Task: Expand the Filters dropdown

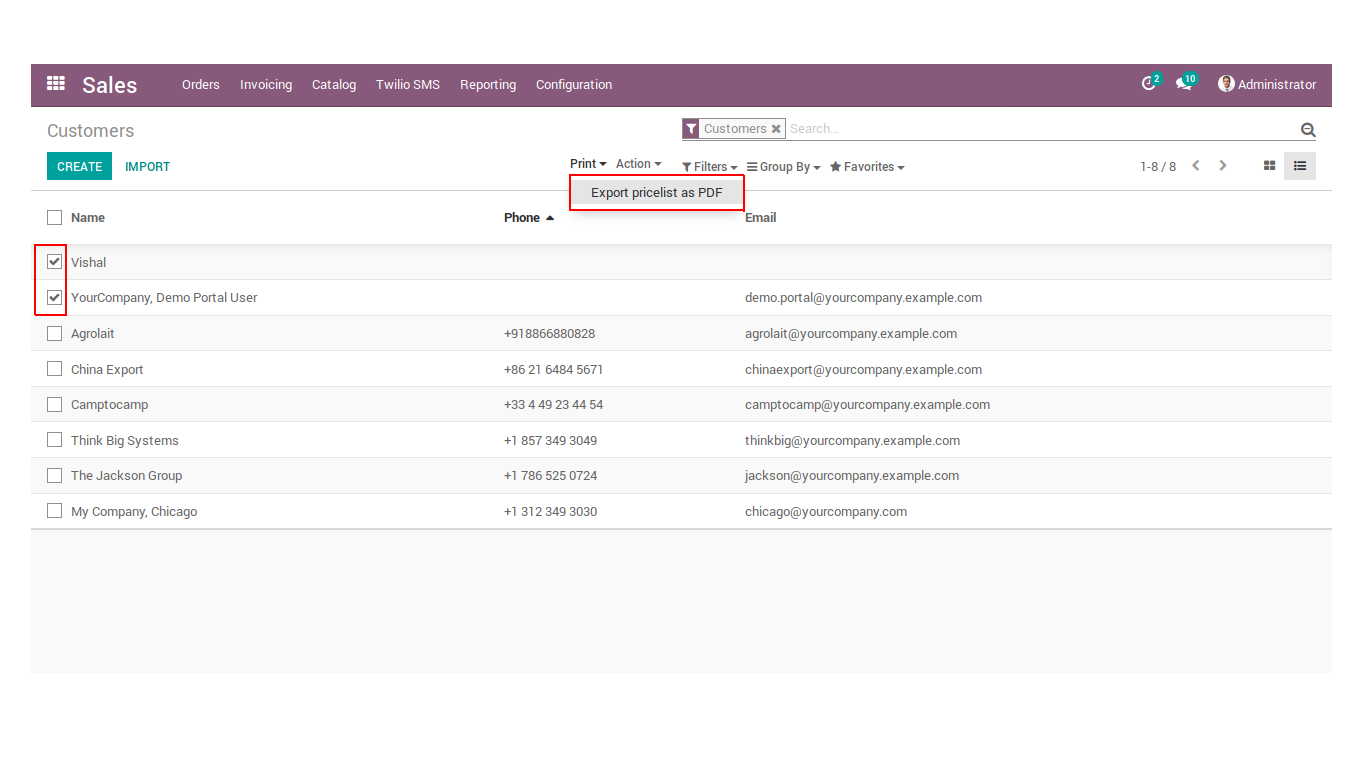Action: coord(710,167)
